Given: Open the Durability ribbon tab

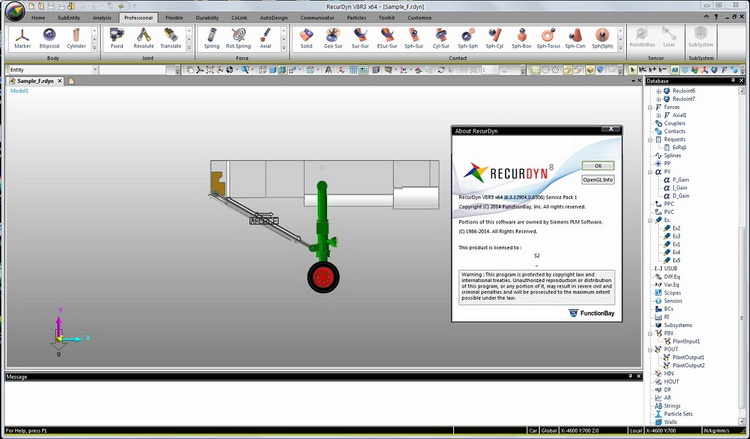Looking at the screenshot, I should click(207, 18).
